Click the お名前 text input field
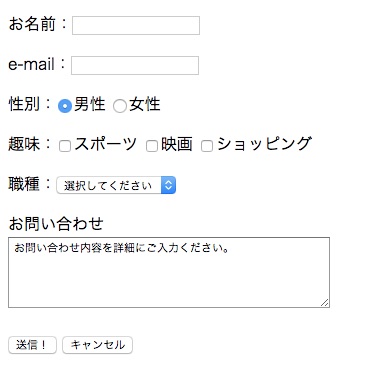The height and width of the screenshot is (383, 385). pyautogui.click(x=136, y=25)
